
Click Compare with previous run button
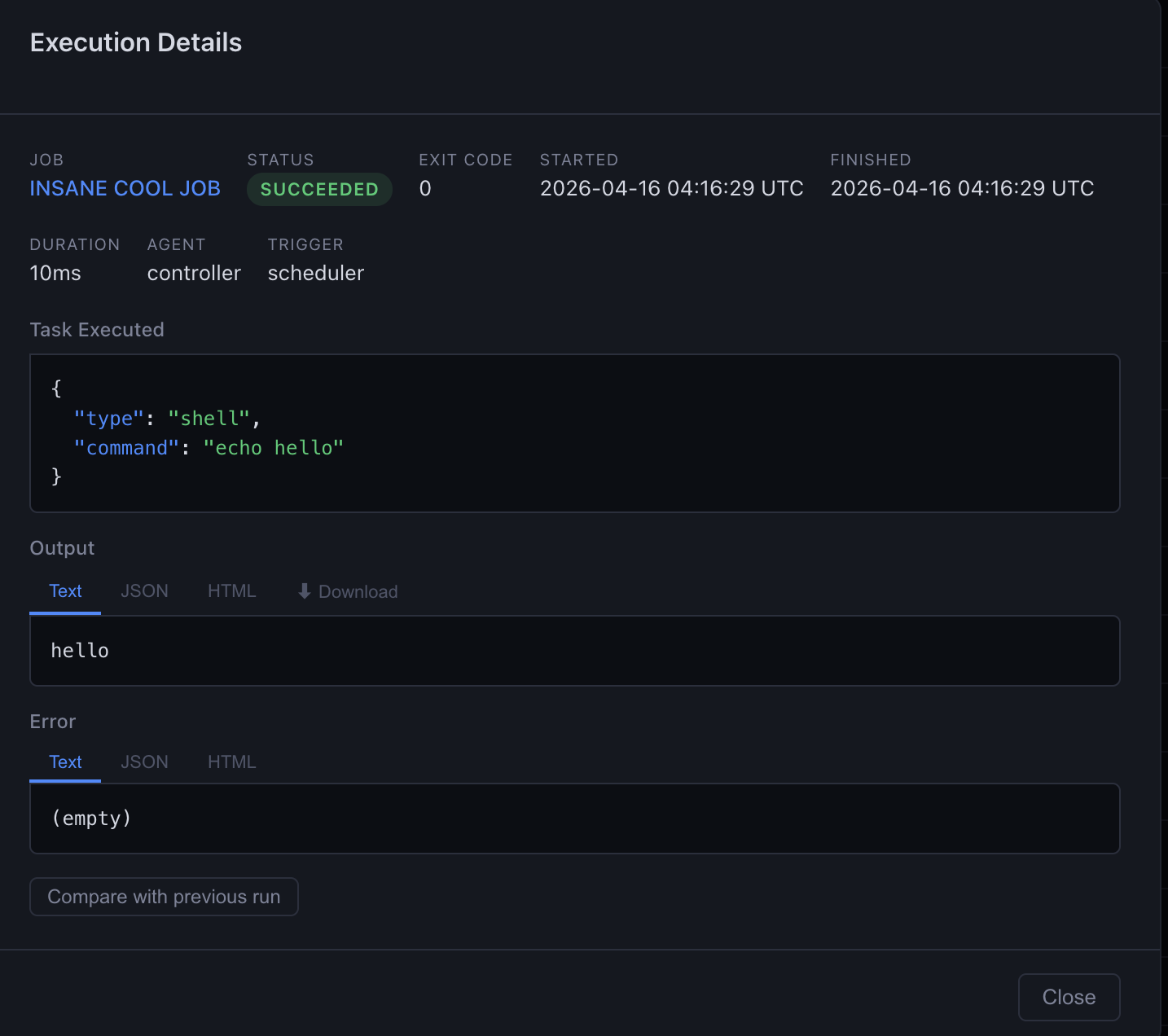pos(164,897)
